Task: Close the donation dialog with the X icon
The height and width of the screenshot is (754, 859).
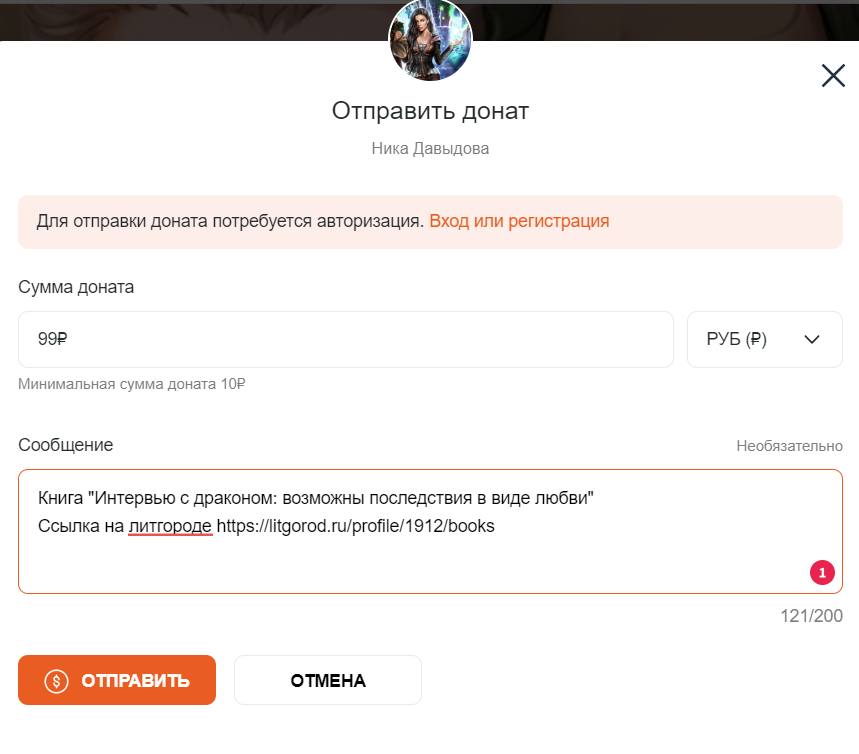Action: [833, 75]
